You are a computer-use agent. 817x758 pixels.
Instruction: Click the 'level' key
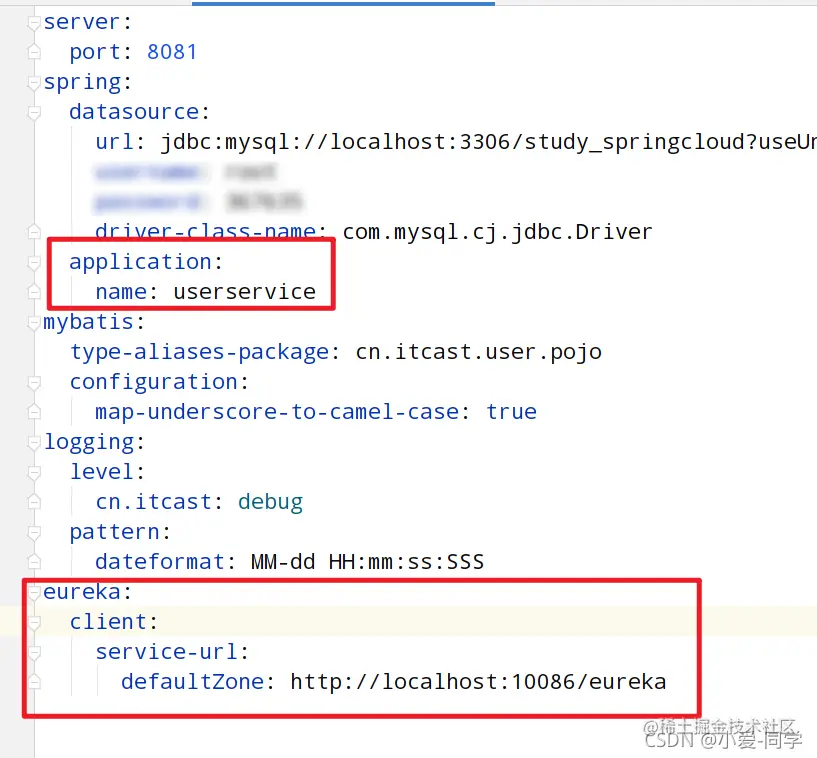[x=102, y=472]
